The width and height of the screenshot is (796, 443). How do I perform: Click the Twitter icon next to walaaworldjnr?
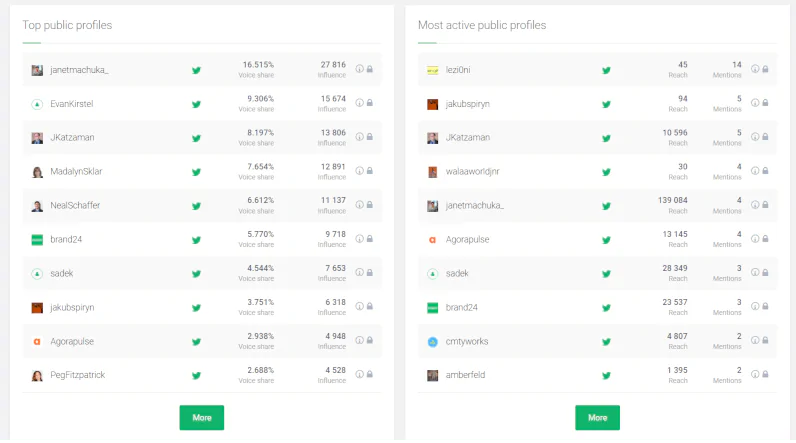pos(606,172)
